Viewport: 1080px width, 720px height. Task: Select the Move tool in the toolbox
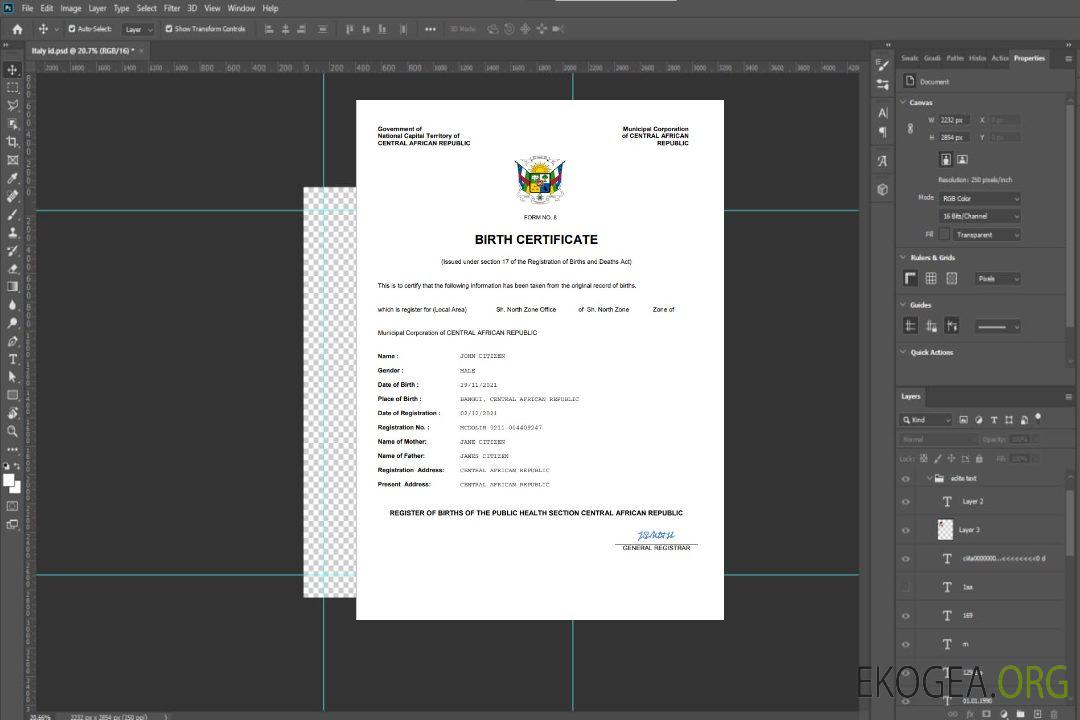tap(12, 70)
